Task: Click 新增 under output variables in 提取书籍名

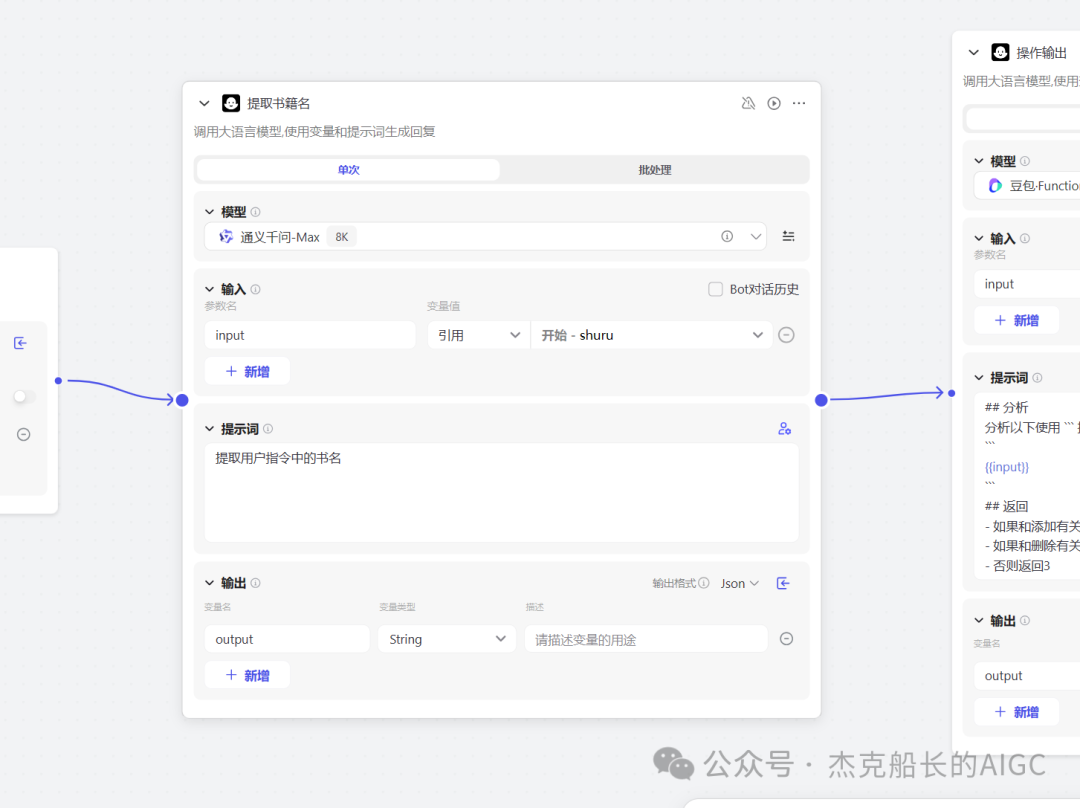Action: pos(247,675)
